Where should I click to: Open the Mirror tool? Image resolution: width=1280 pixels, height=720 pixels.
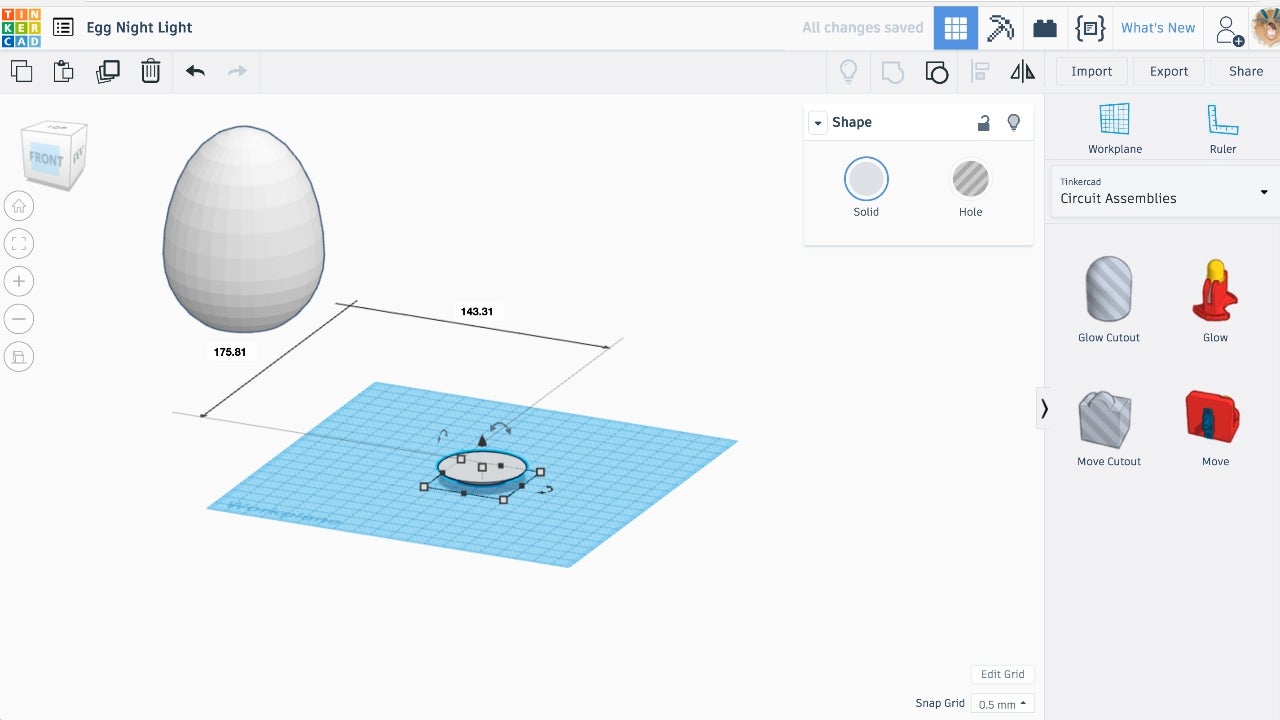point(1022,71)
